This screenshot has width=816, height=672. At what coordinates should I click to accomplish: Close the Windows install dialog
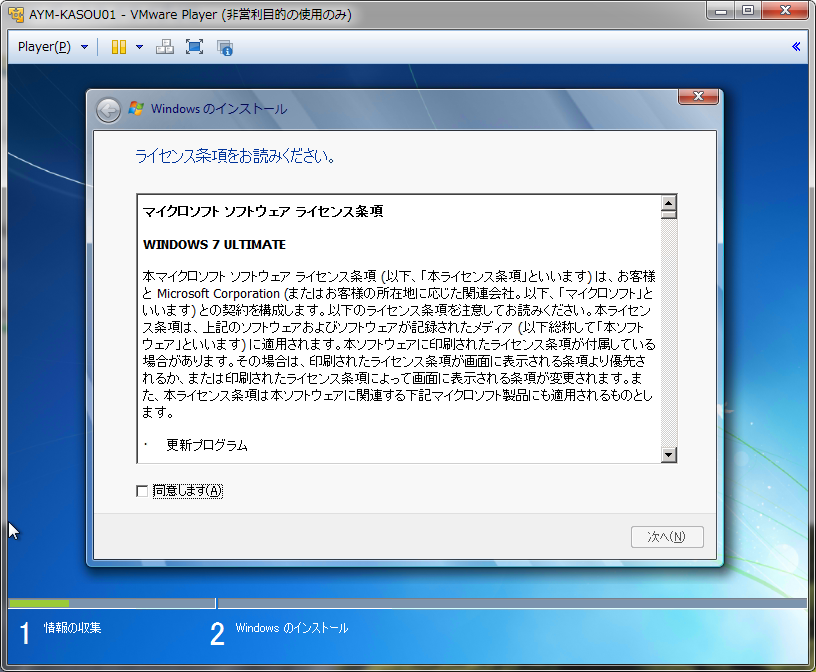point(698,96)
